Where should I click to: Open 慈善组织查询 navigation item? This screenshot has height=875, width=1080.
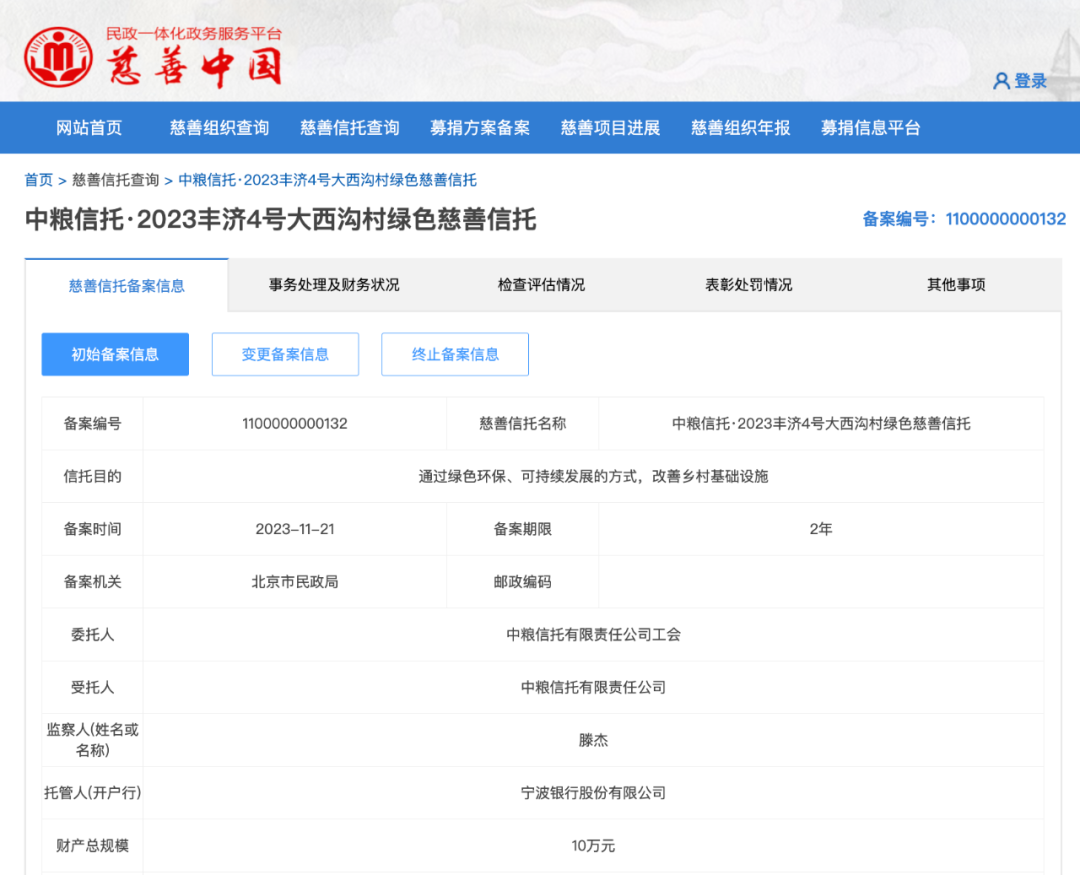coord(219,128)
